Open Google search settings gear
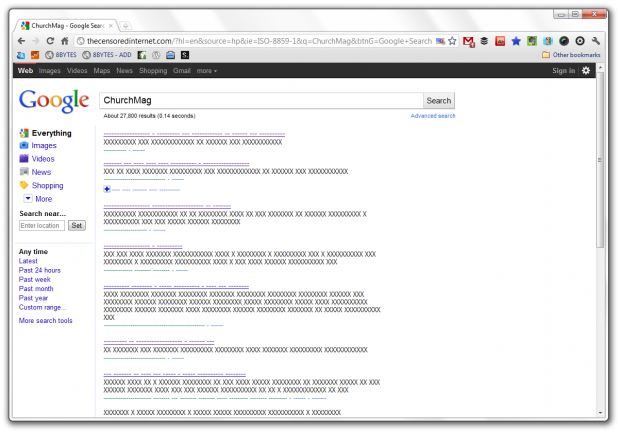This screenshot has width=620, height=432. click(x=586, y=70)
